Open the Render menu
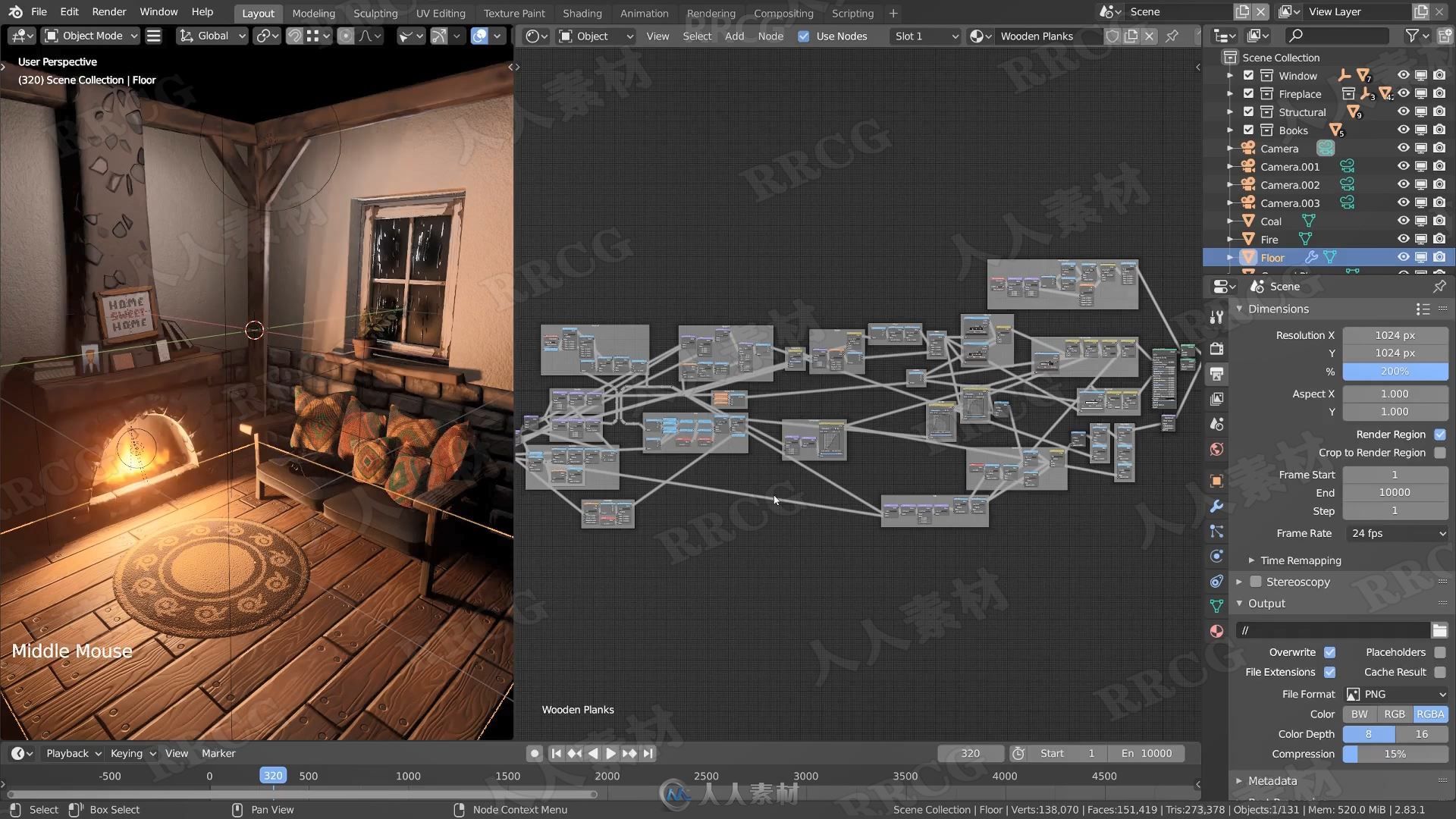 click(x=109, y=11)
